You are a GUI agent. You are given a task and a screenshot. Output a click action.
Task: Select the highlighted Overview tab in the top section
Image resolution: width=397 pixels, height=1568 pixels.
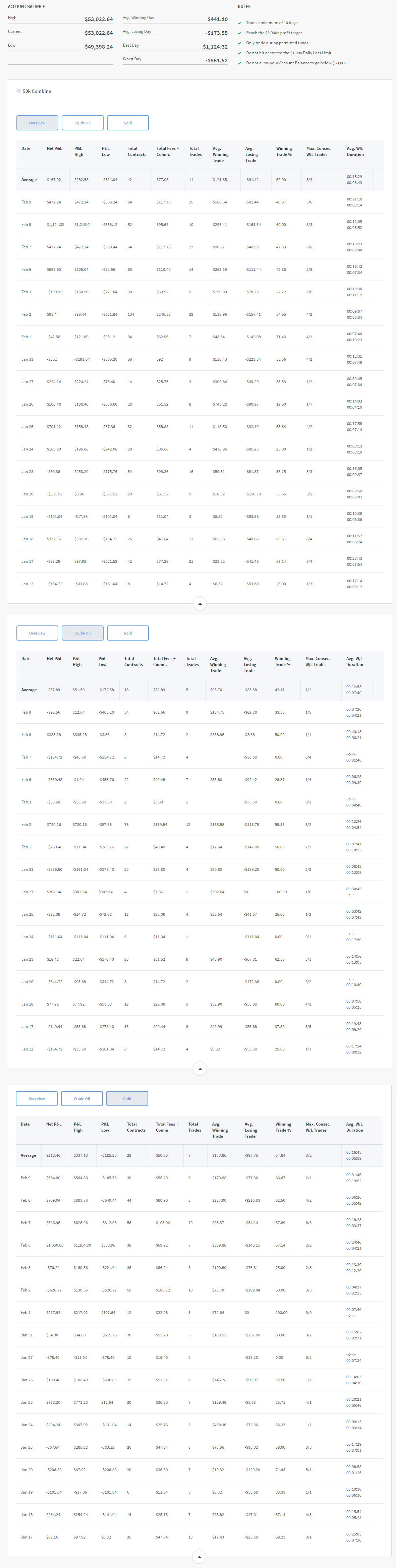(37, 123)
